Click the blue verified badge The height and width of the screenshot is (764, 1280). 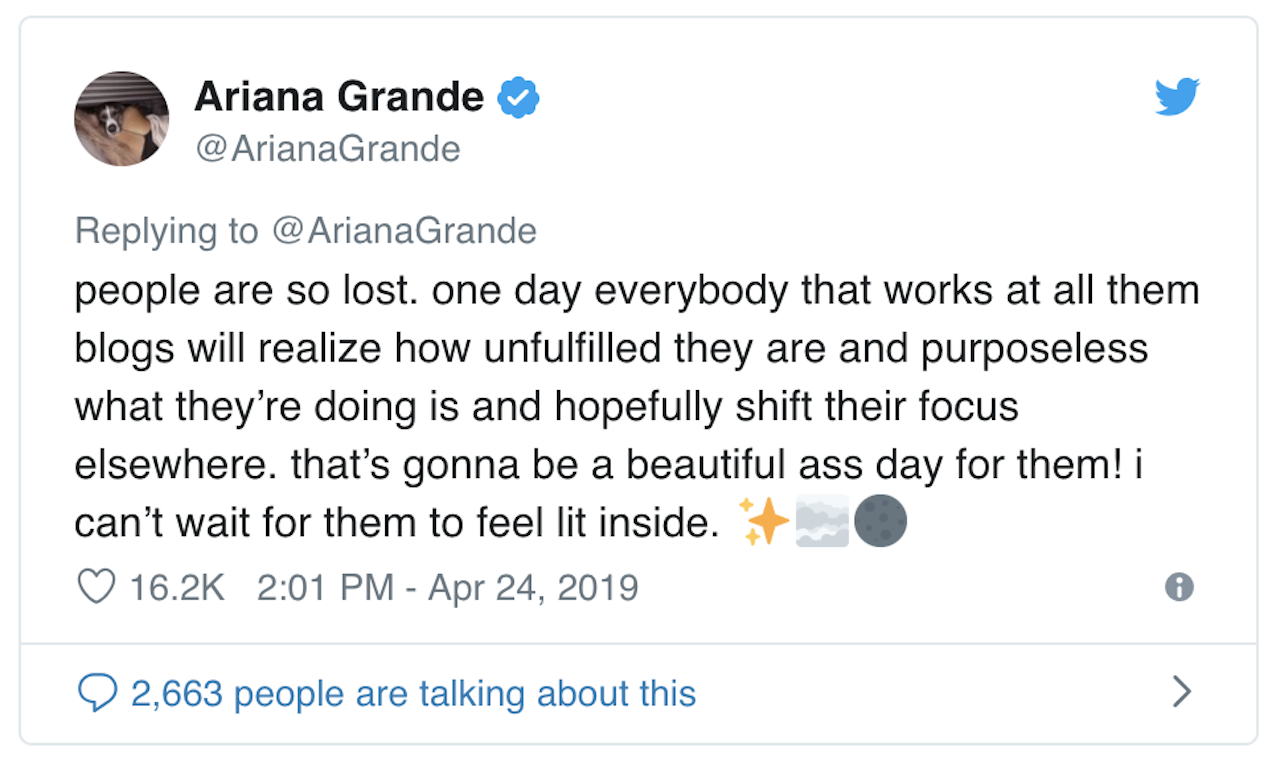pos(520,97)
